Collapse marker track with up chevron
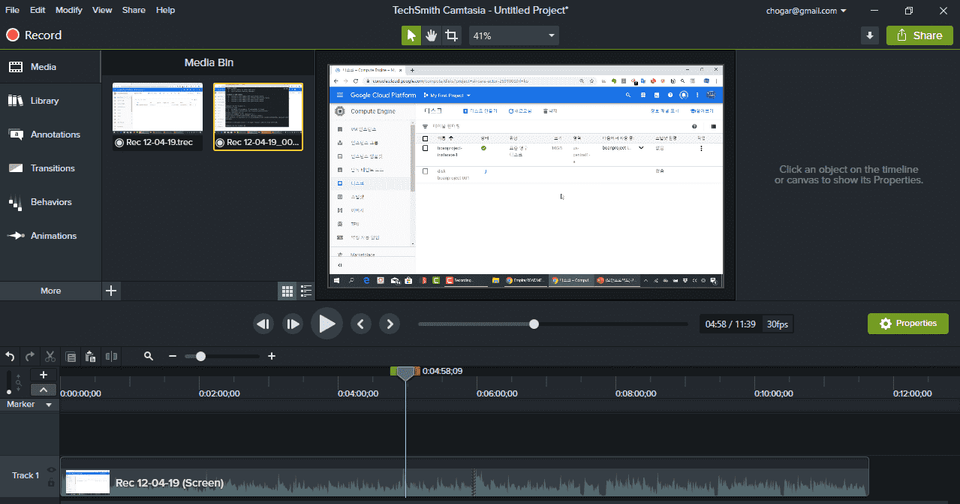The image size is (960, 504). point(43,389)
